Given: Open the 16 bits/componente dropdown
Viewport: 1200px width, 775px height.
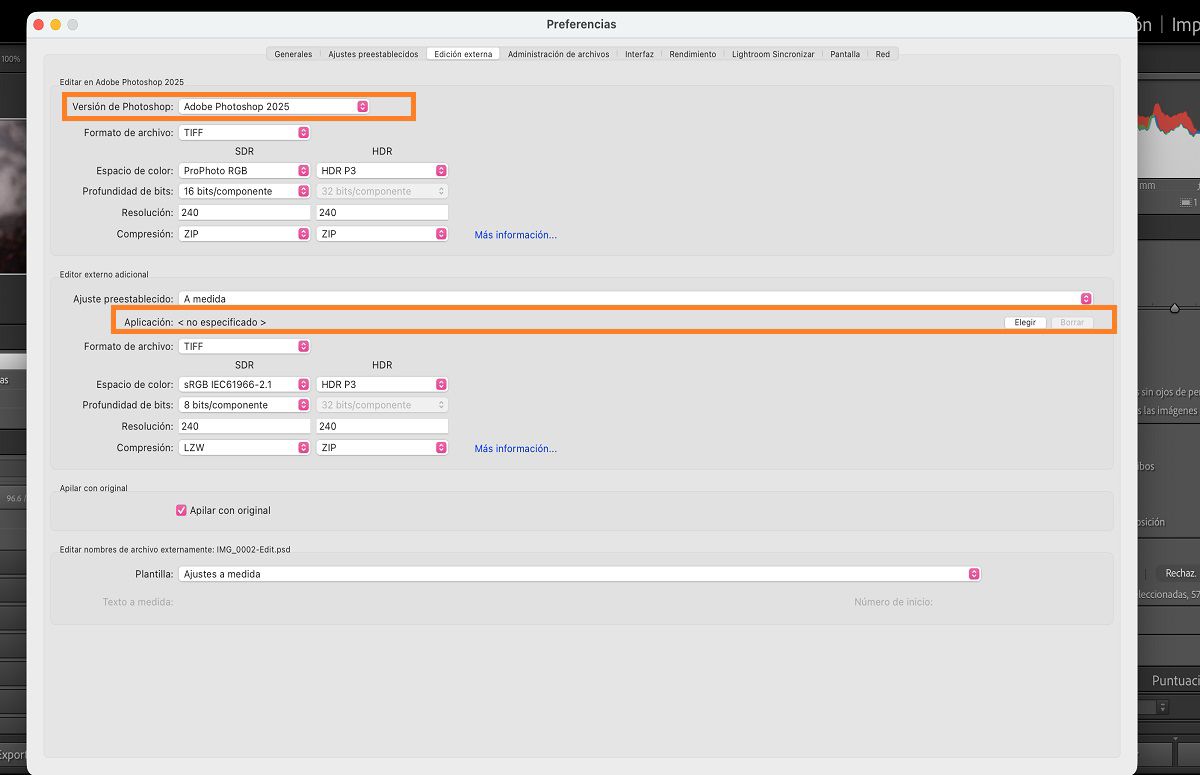Looking at the screenshot, I should 244,191.
